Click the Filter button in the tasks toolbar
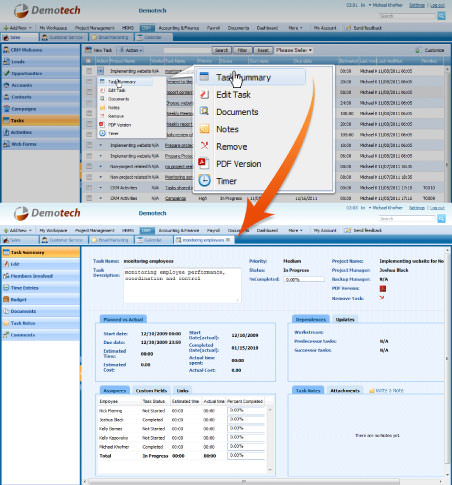Screen dimensions: 452x485 [x=242, y=50]
